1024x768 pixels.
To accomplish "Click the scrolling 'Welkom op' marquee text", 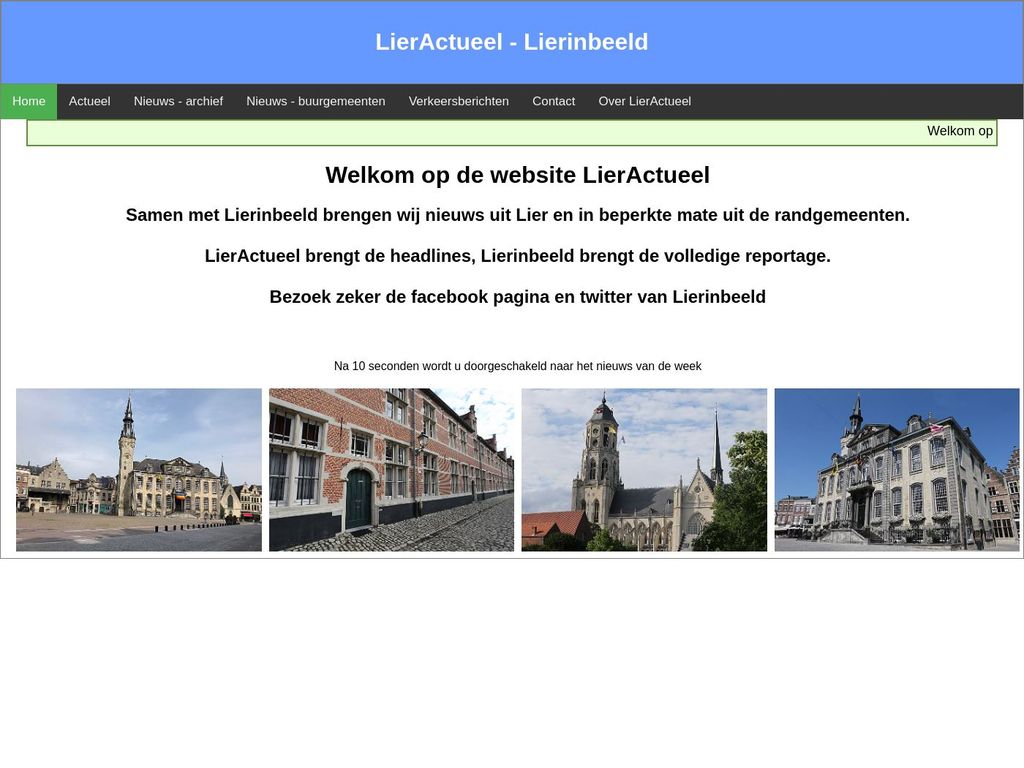I will click(x=960, y=131).
